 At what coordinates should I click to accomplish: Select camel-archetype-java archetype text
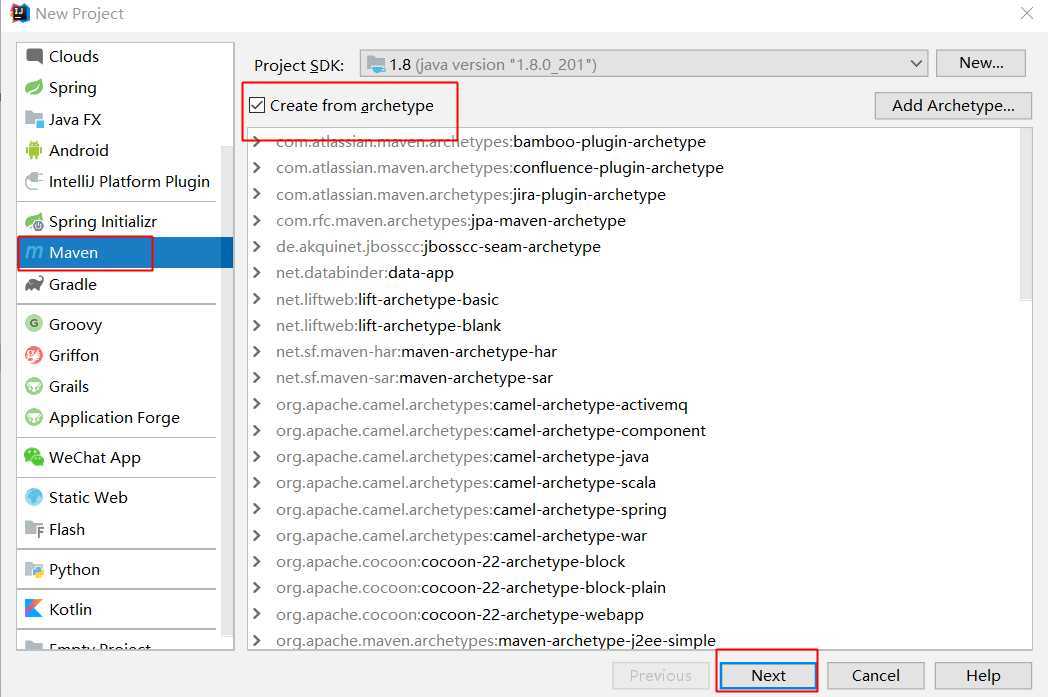click(x=571, y=456)
